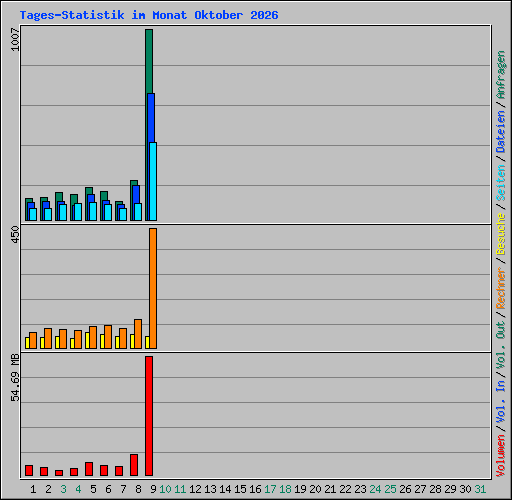Image resolution: width=512 pixels, height=500 pixels.
Task: Click the cyan "Seiten" legend label
Action: (500, 182)
